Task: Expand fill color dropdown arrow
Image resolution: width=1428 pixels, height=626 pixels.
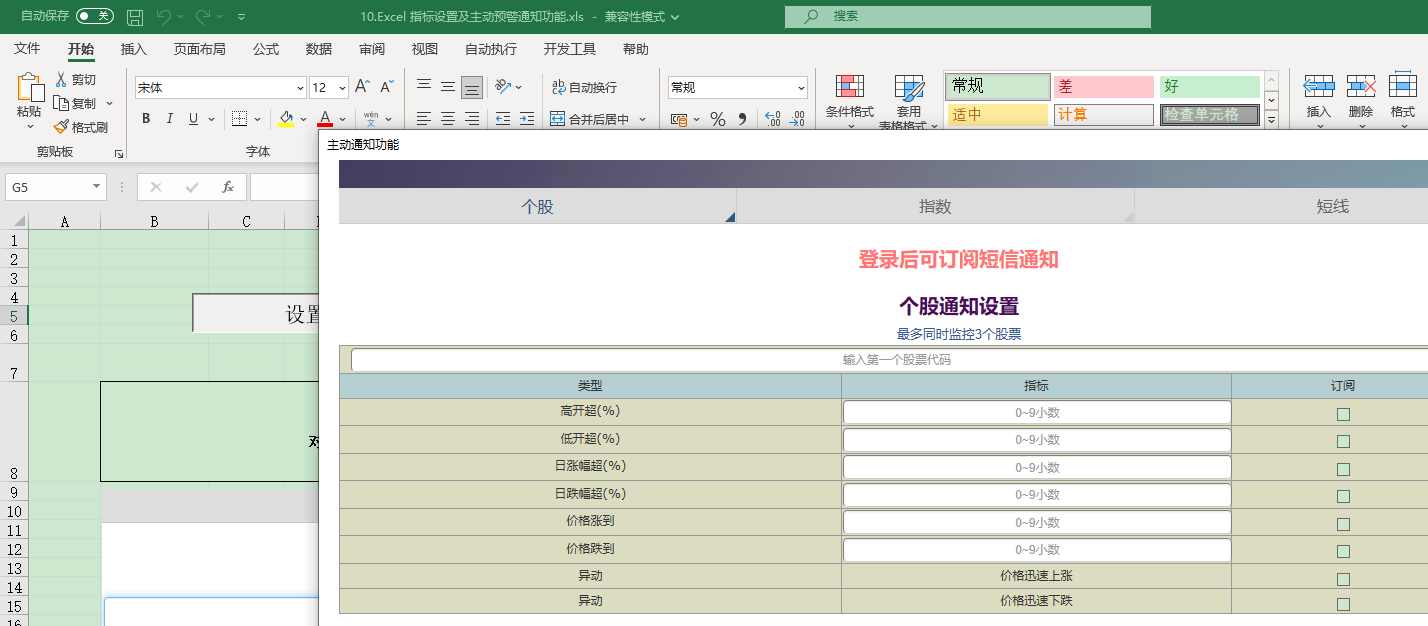Action: point(302,119)
